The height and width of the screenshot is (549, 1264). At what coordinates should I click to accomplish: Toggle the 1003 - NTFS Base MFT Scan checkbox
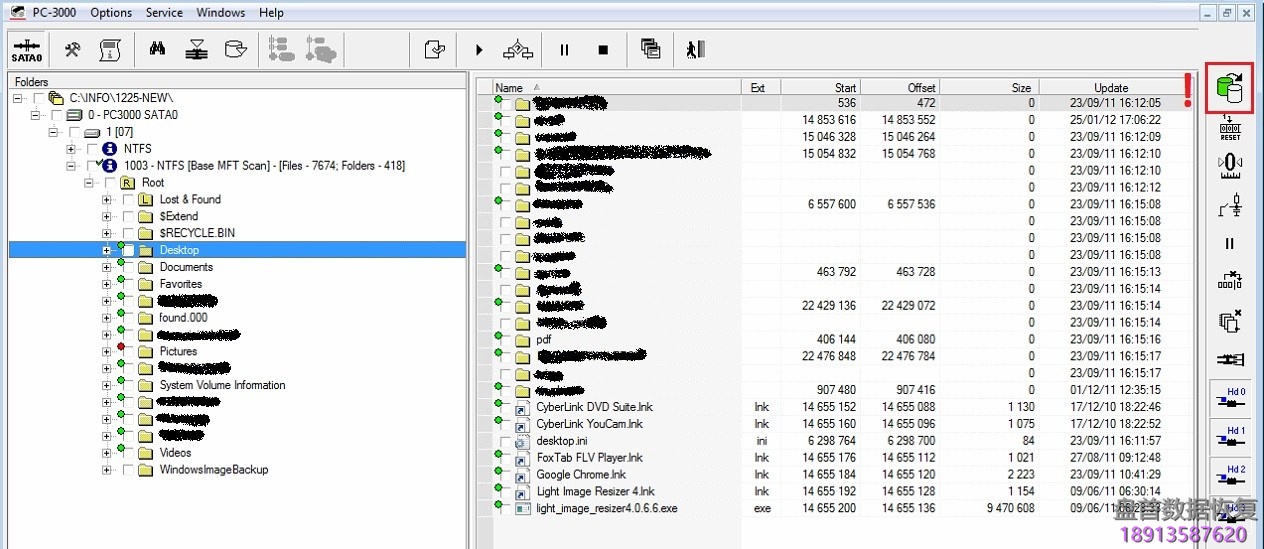[x=93, y=166]
